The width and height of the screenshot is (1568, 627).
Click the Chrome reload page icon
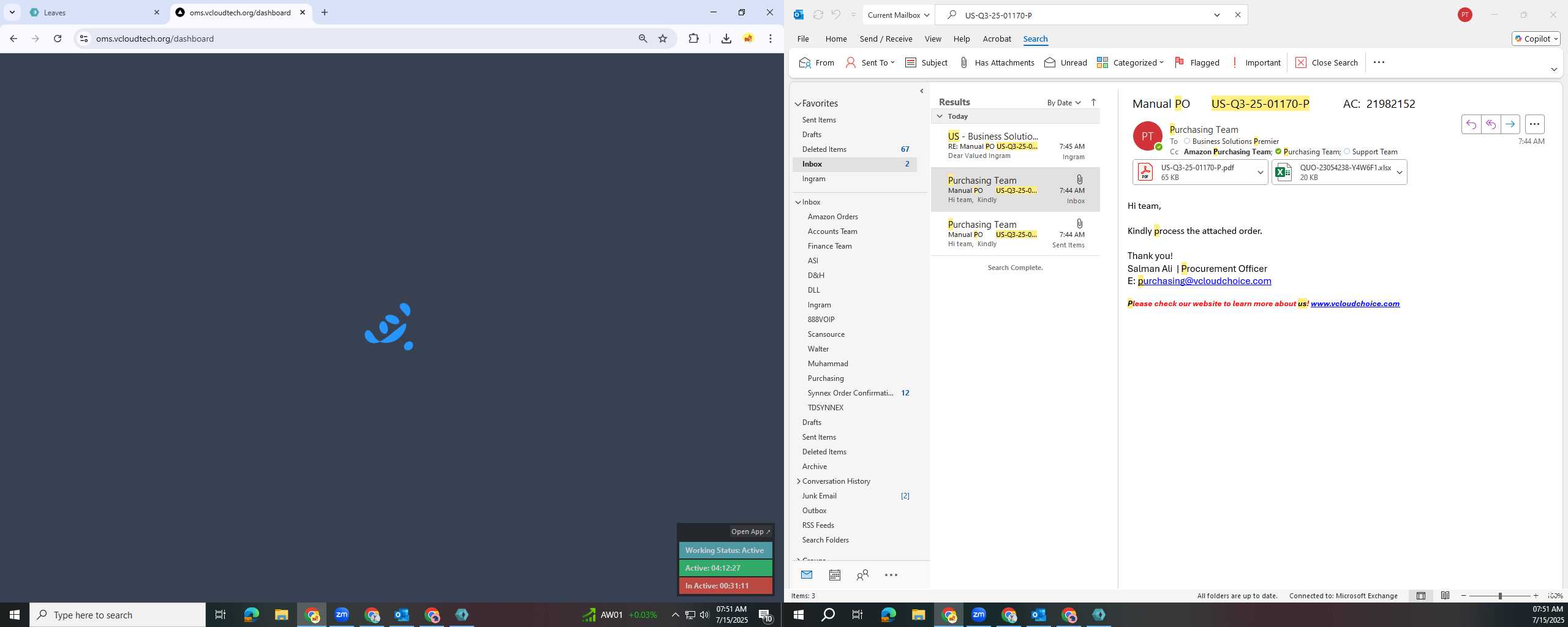pyautogui.click(x=58, y=39)
